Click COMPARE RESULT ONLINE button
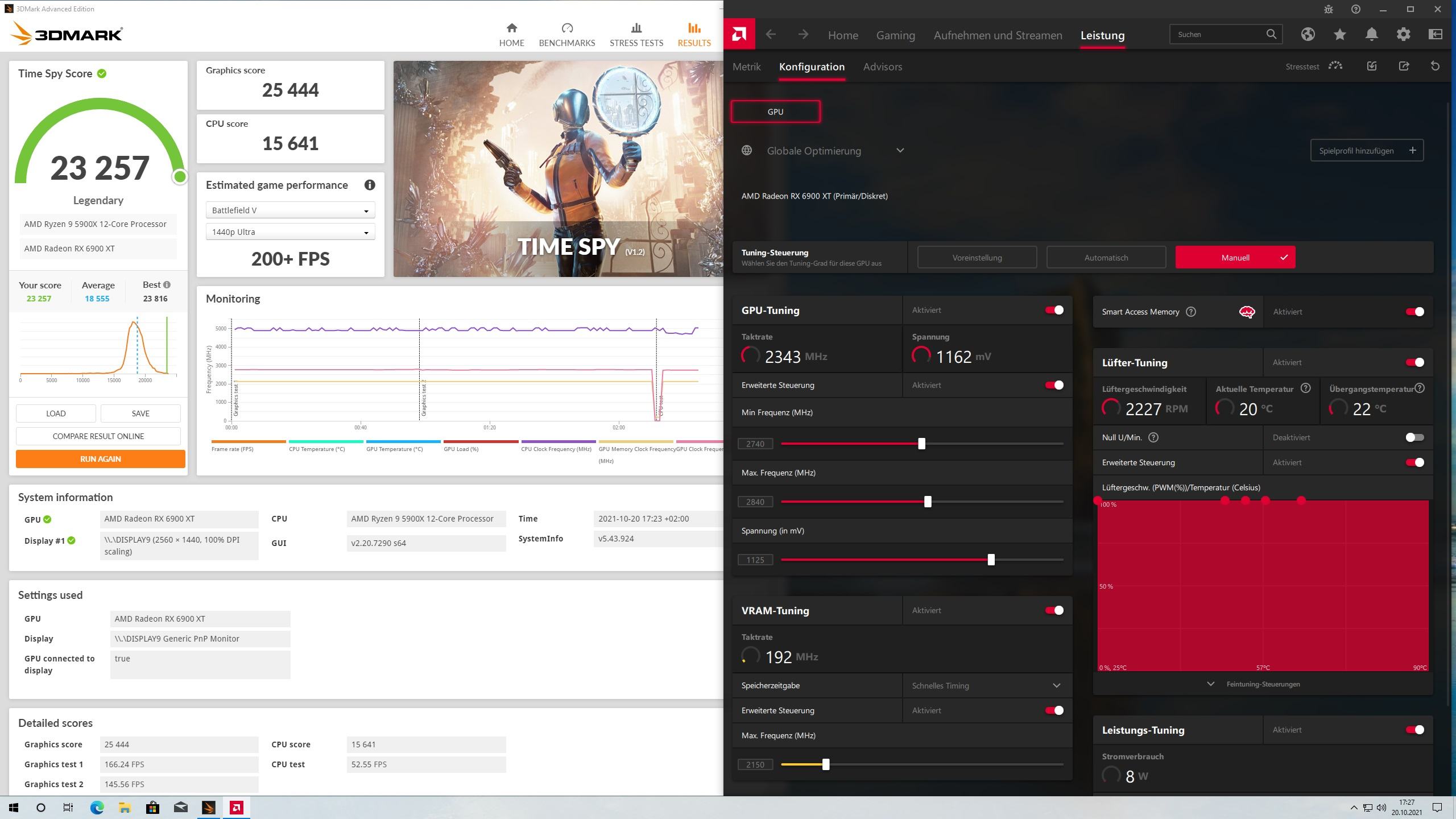 pos(98,436)
